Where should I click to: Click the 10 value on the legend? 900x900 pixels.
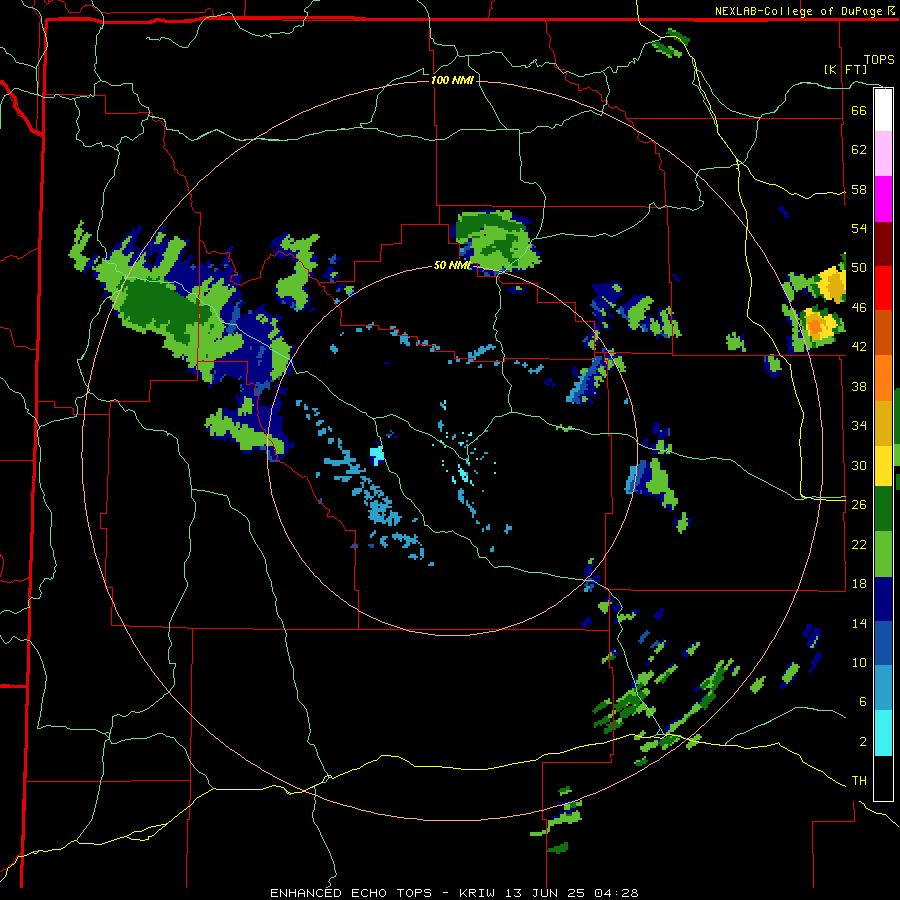[859, 662]
